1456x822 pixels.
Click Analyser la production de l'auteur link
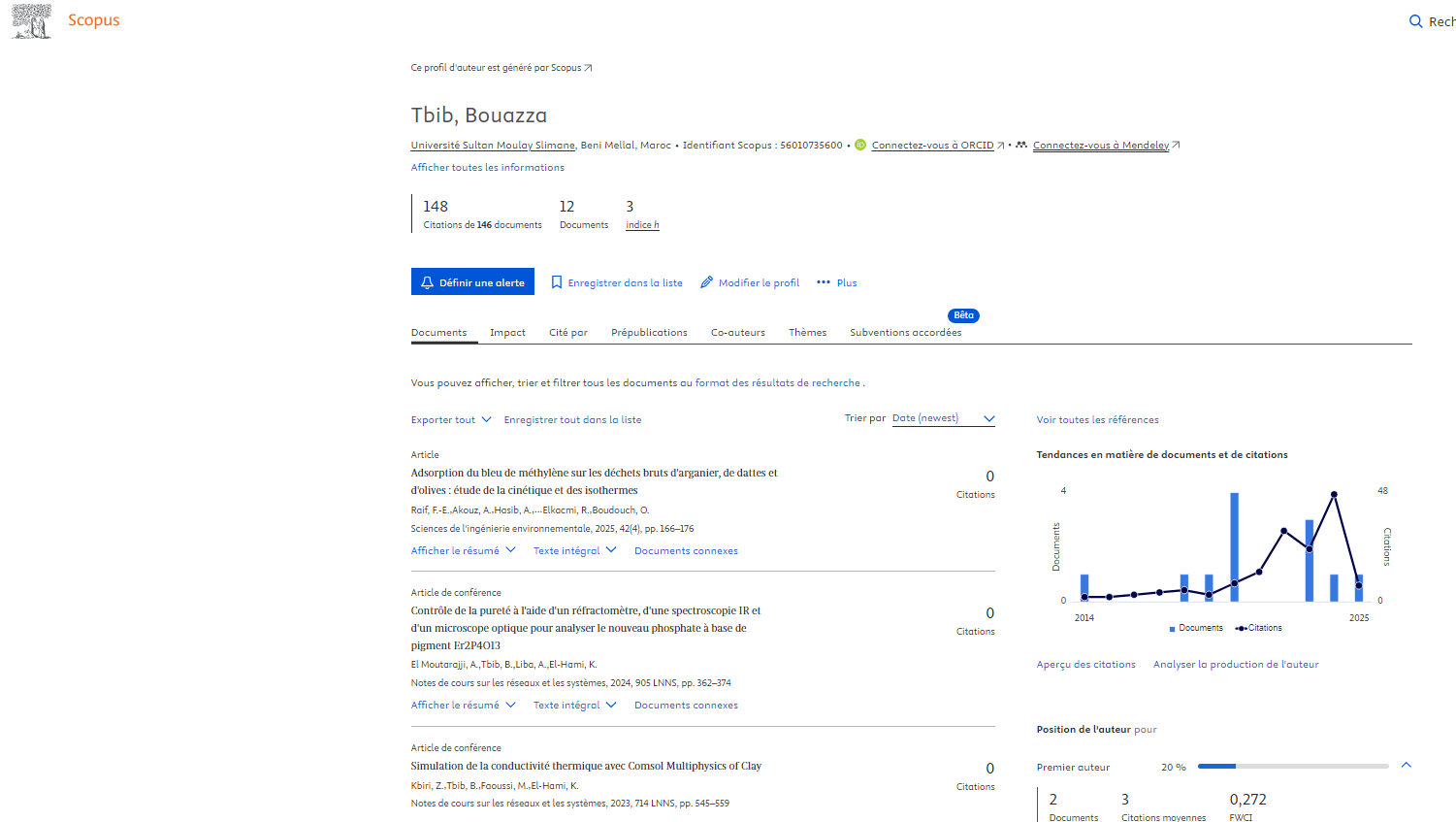point(1235,665)
